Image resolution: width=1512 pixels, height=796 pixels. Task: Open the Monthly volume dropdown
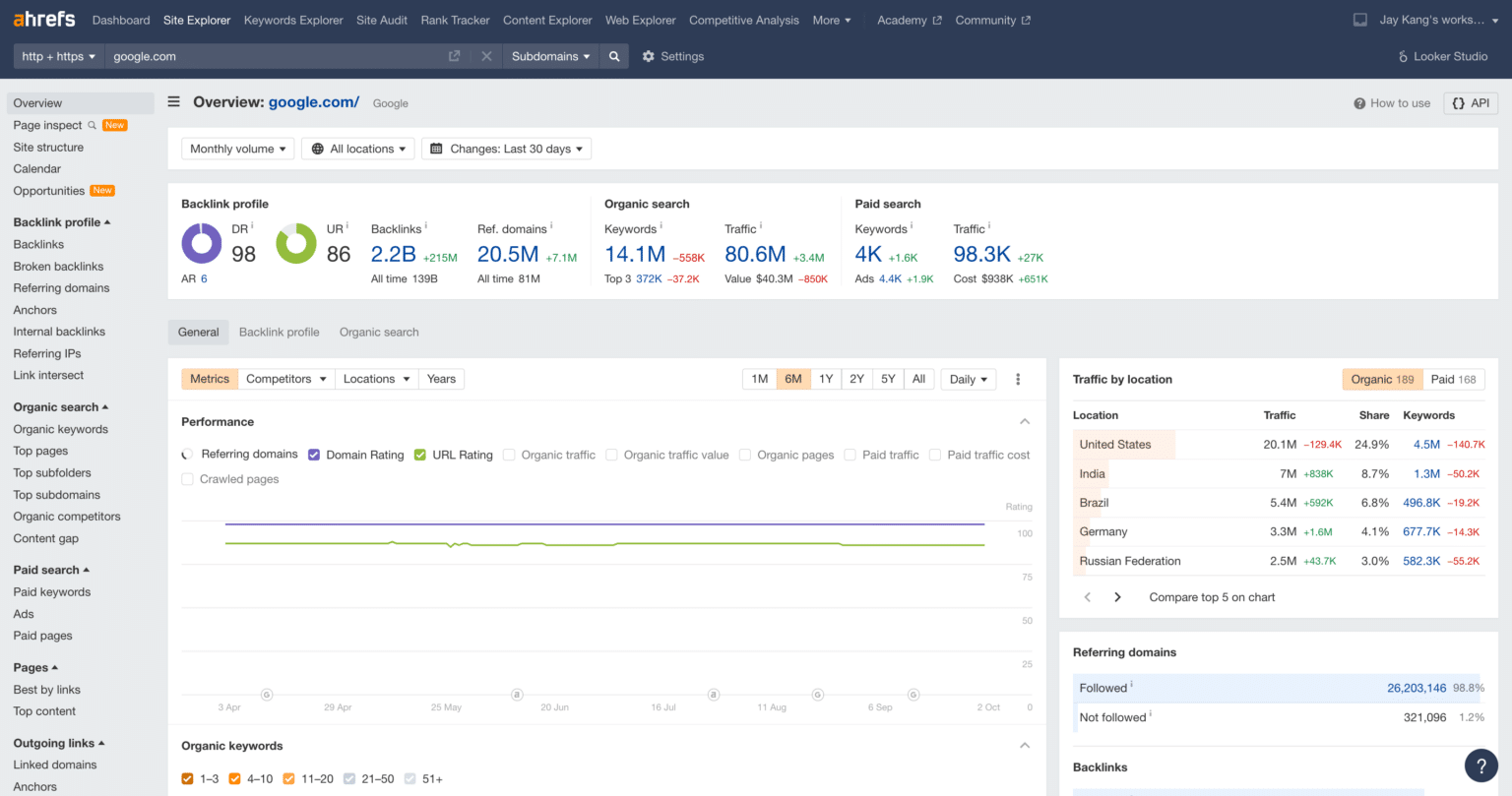click(x=238, y=149)
